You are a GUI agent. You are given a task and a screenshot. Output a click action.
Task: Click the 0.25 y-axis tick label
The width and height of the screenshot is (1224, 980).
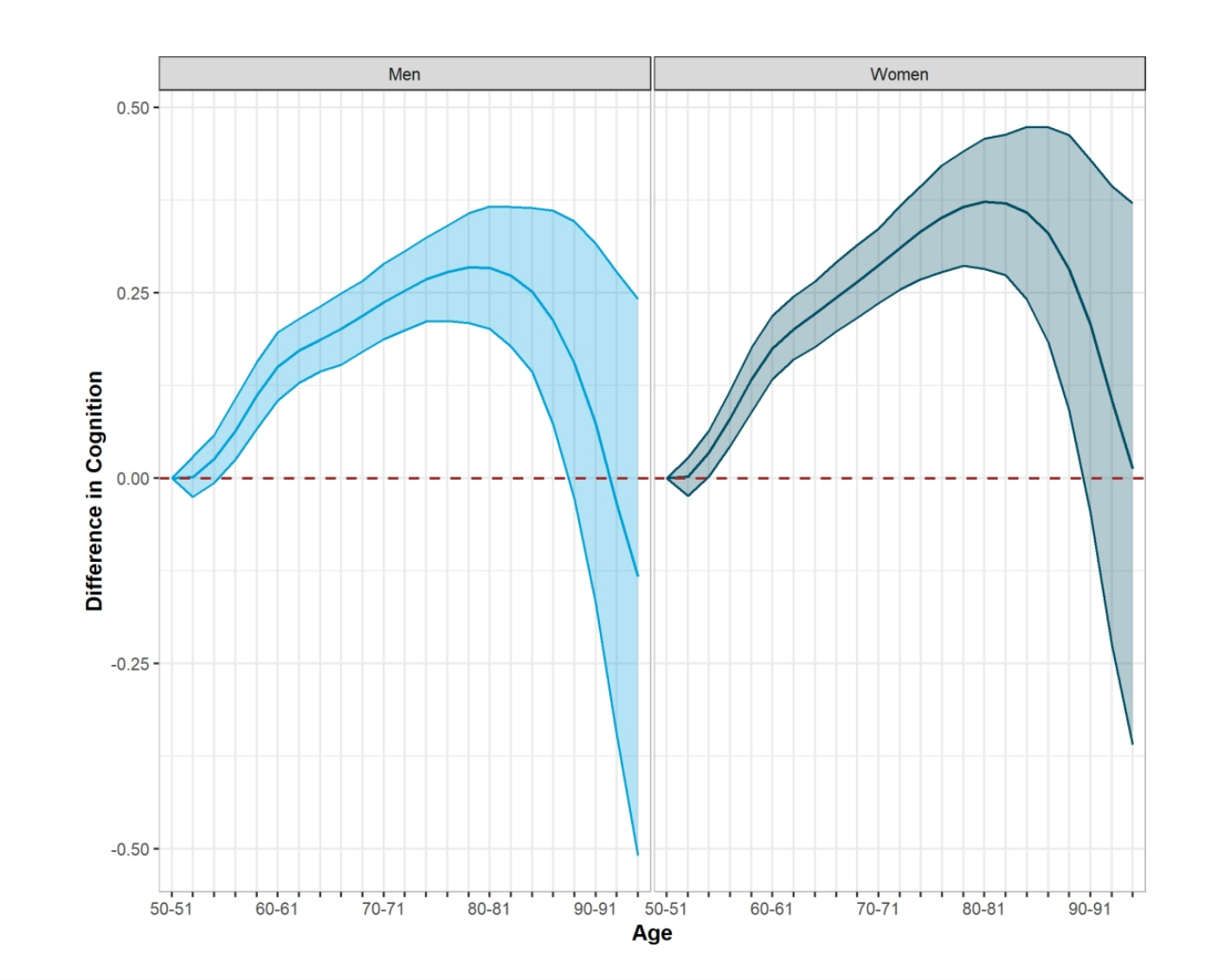point(132,293)
